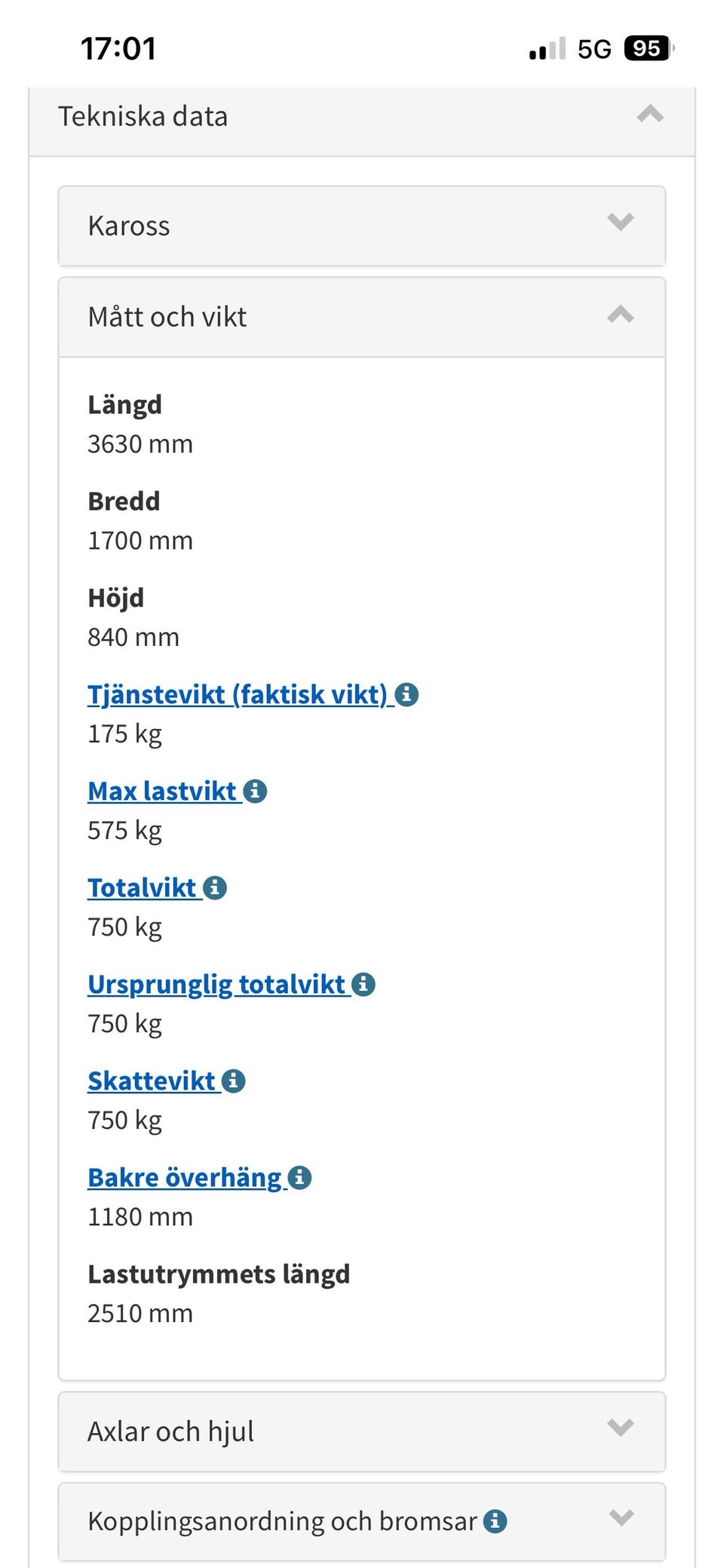
Task: Collapse the Tekniska data section
Action: [649, 115]
